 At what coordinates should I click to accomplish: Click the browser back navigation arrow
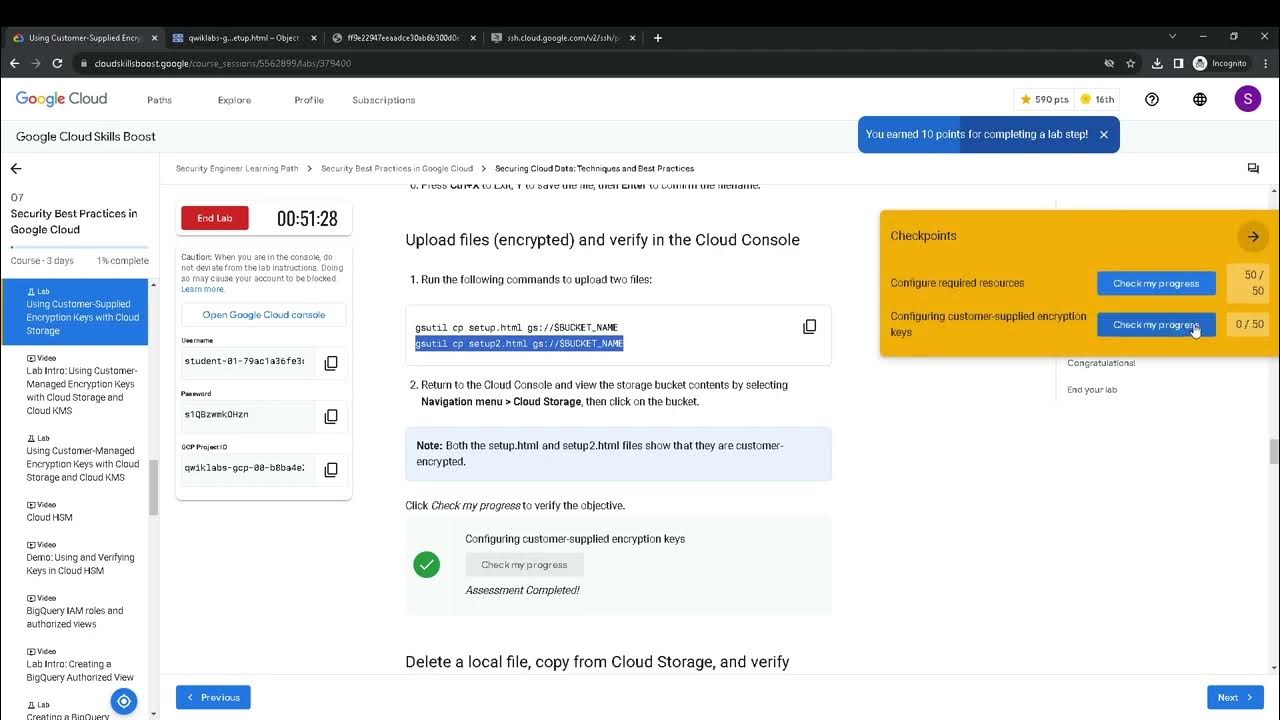pos(14,63)
